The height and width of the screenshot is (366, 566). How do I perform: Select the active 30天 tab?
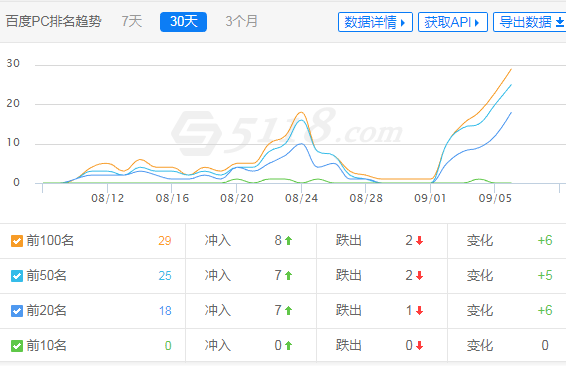click(183, 22)
